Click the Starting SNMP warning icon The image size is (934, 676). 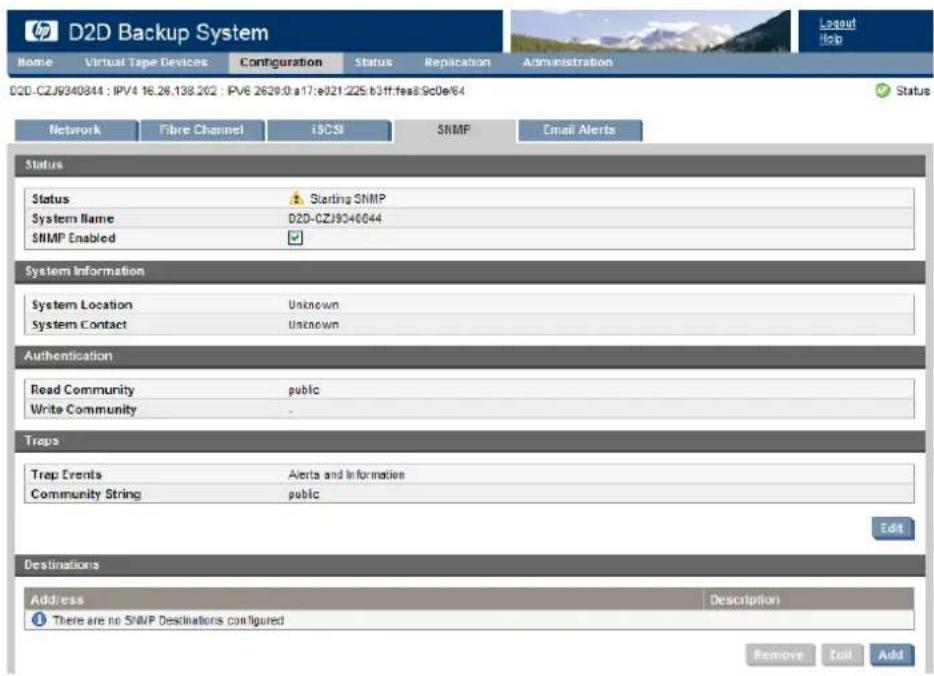(x=296, y=198)
